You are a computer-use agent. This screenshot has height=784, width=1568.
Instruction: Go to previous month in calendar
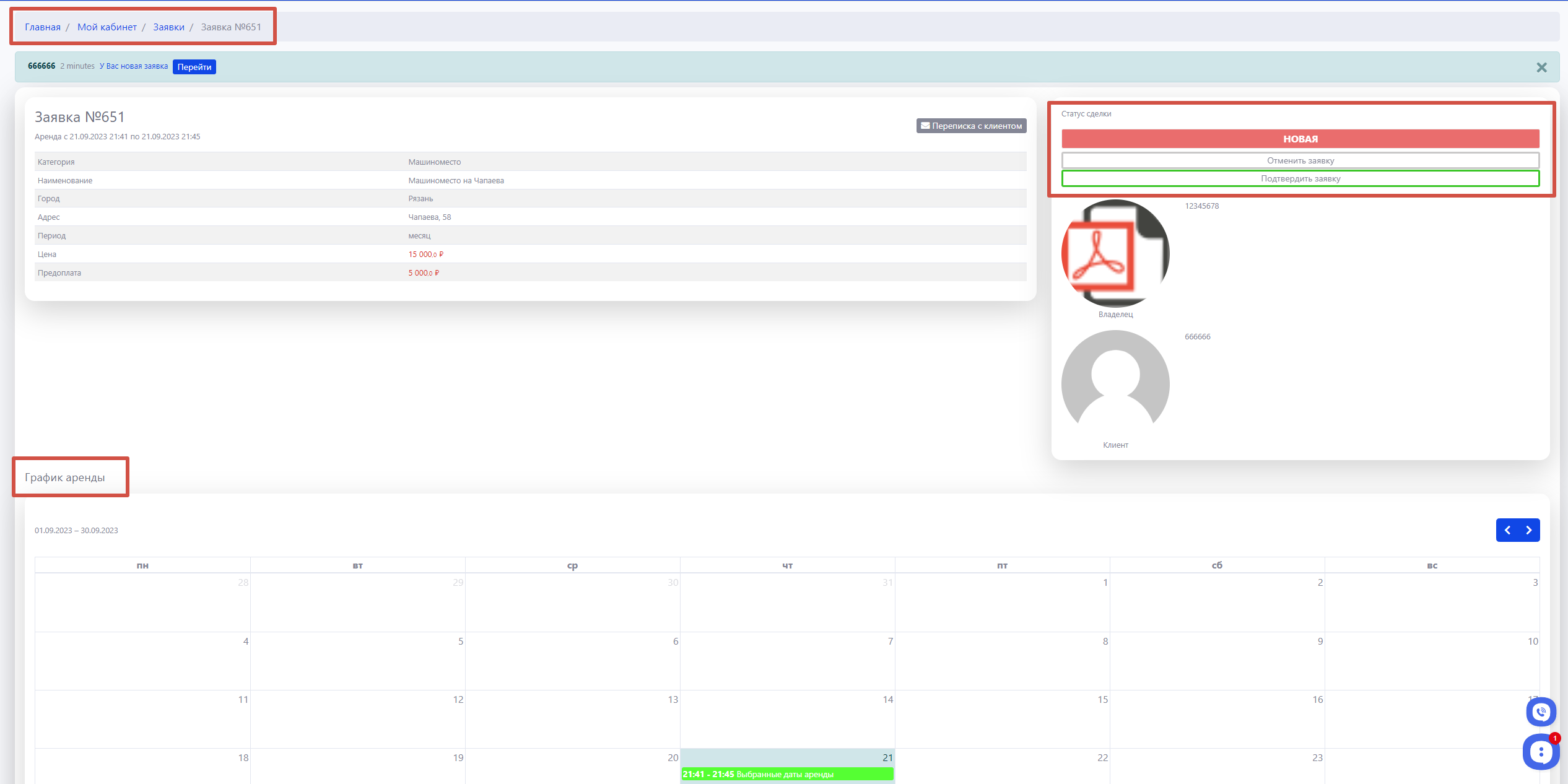(1507, 530)
